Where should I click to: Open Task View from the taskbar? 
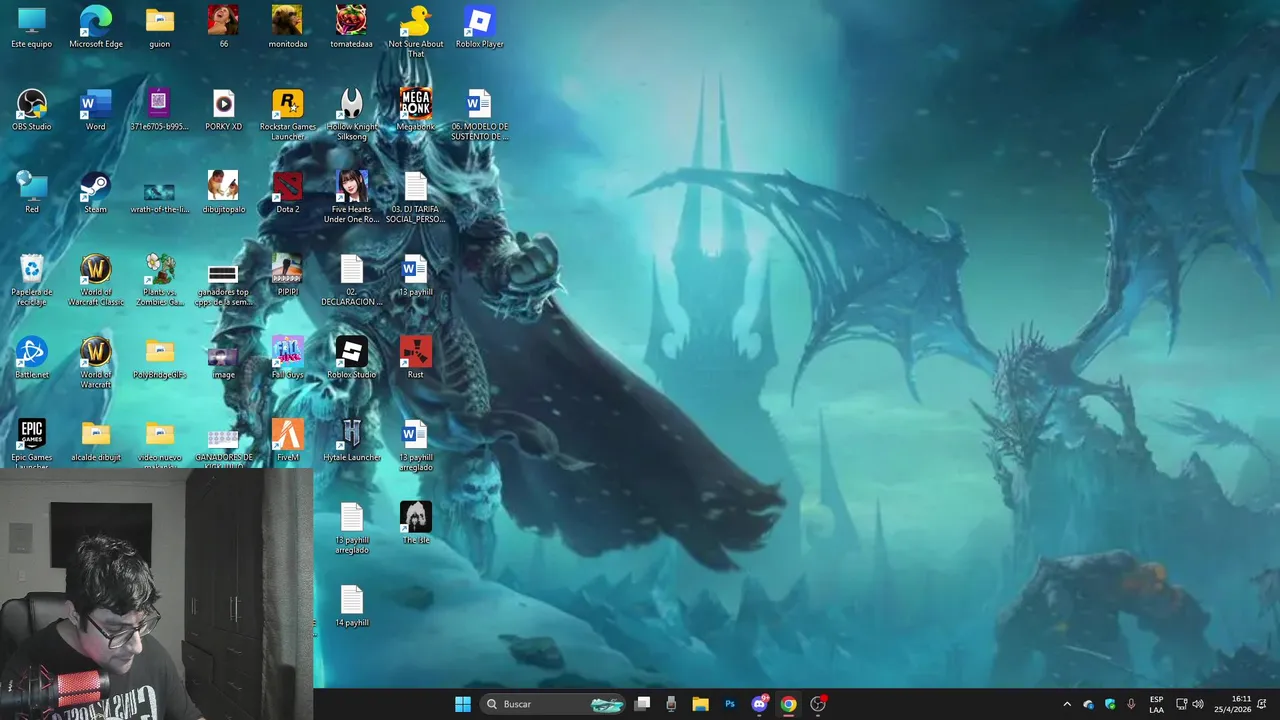643,704
